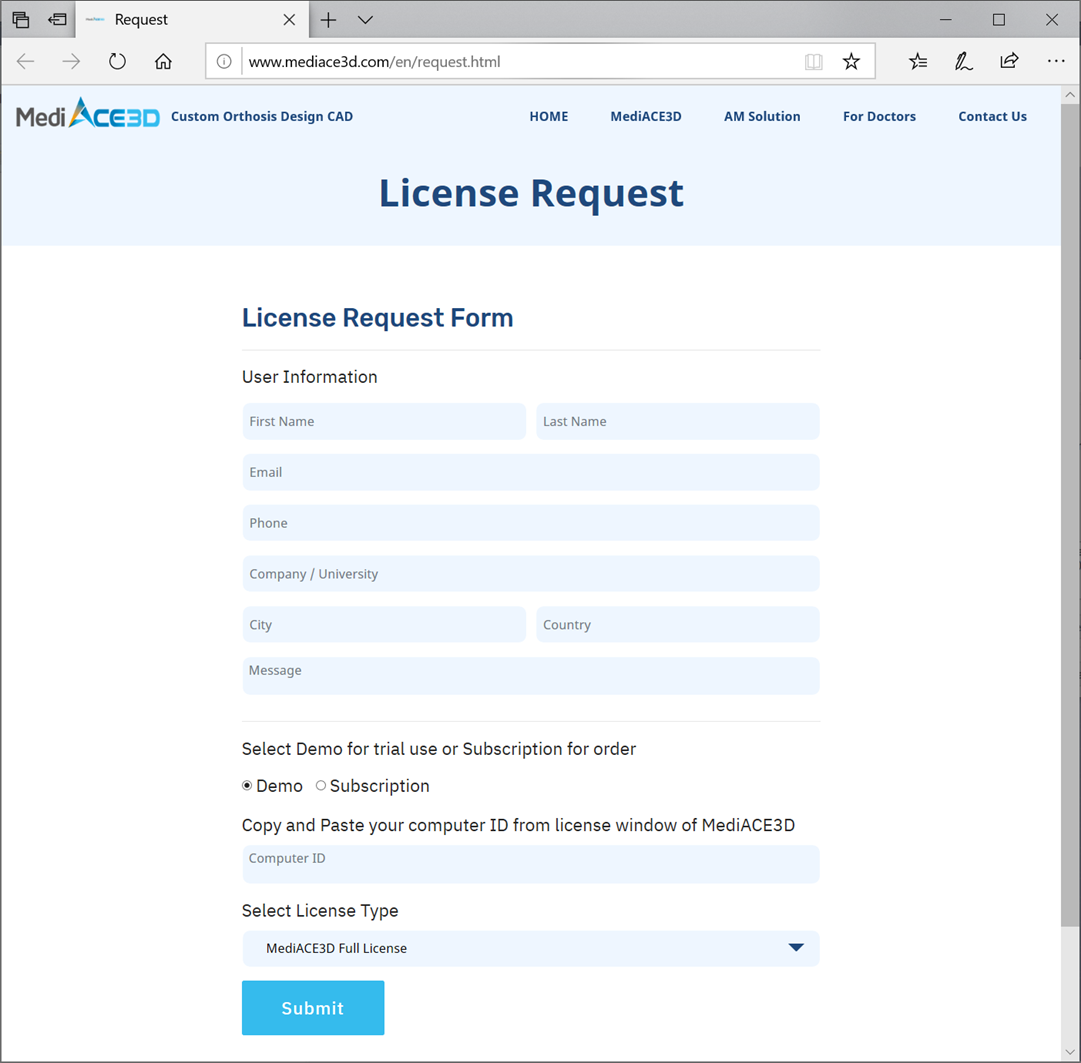Open site information icon in address bar
The image size is (1081, 1063).
tap(224, 61)
